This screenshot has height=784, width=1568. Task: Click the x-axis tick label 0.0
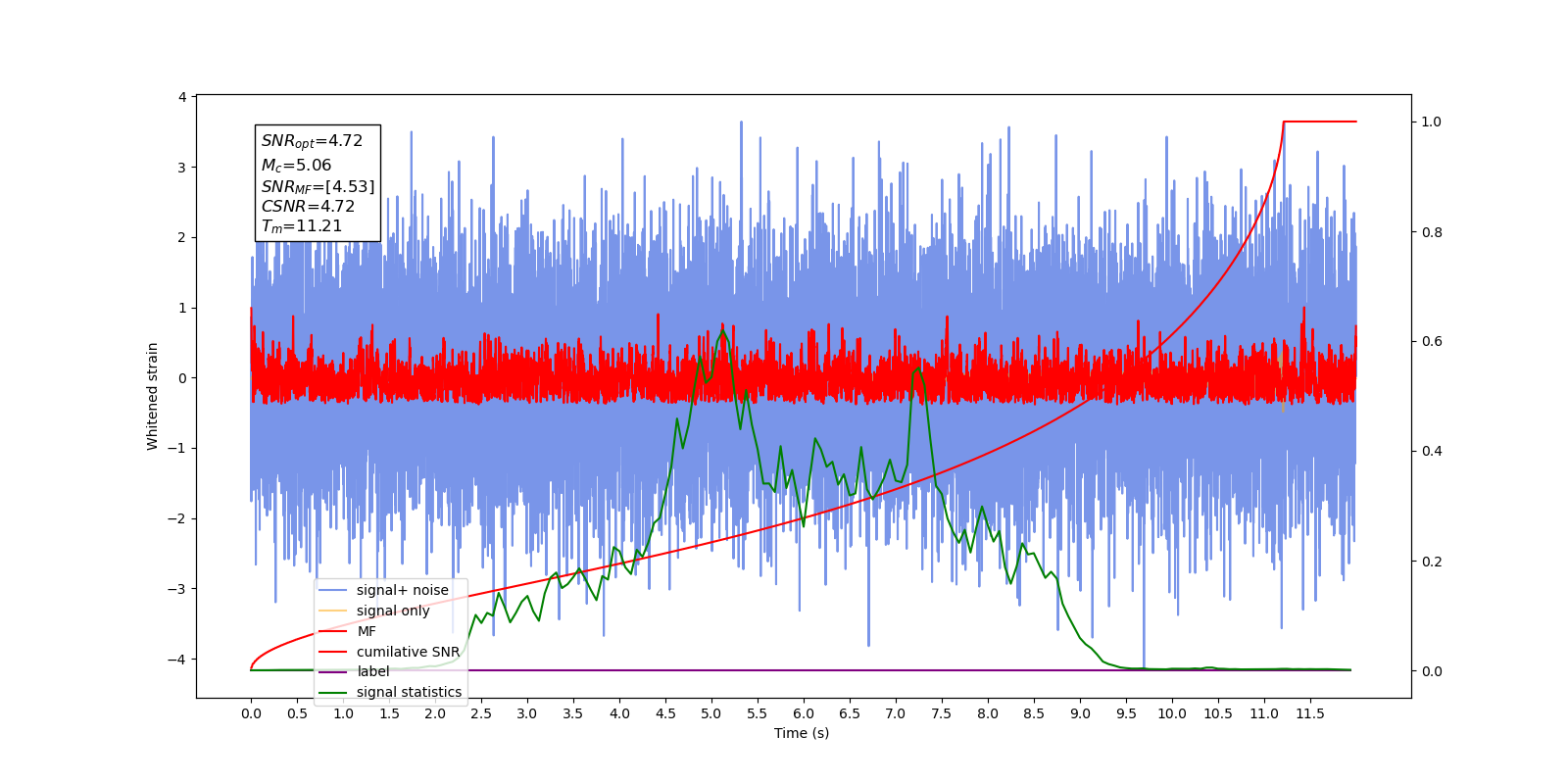[251, 713]
